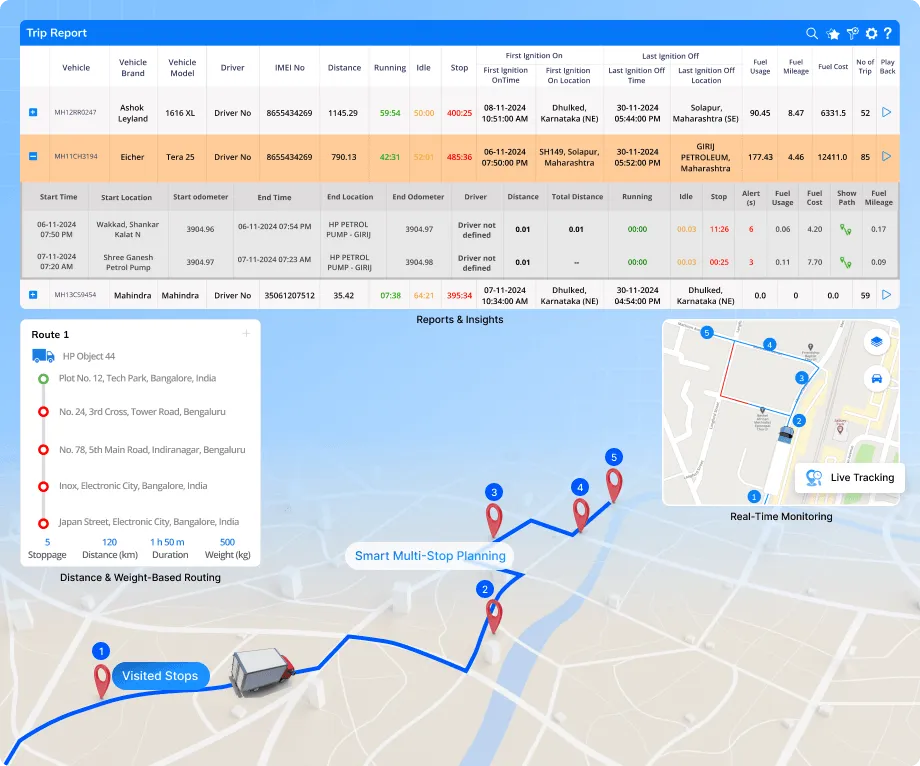The height and width of the screenshot is (766, 920).
Task: Click the plus icon in Route 1 panel
Action: coord(246,334)
